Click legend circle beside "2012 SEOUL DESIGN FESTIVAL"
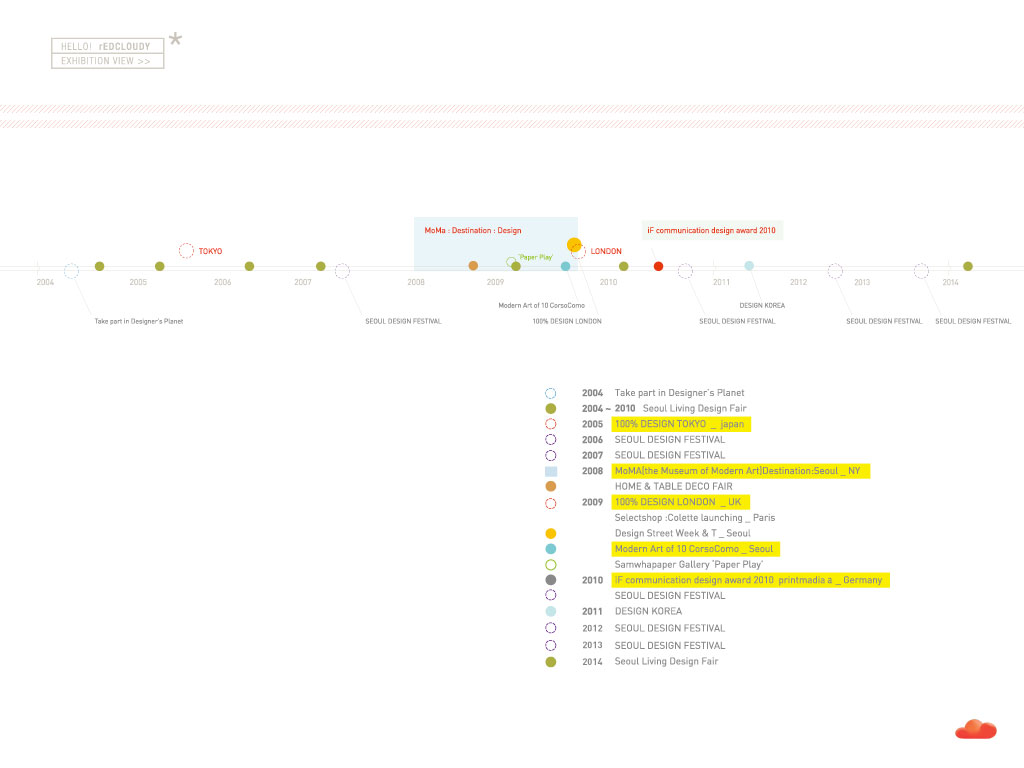This screenshot has width=1024, height=768. point(551,628)
